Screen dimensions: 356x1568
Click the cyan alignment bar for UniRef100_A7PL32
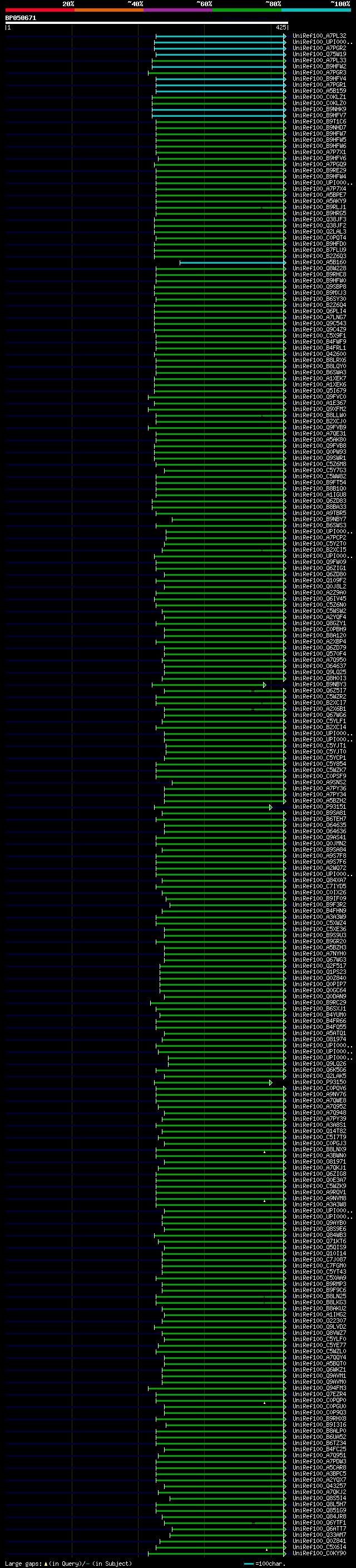pos(221,37)
